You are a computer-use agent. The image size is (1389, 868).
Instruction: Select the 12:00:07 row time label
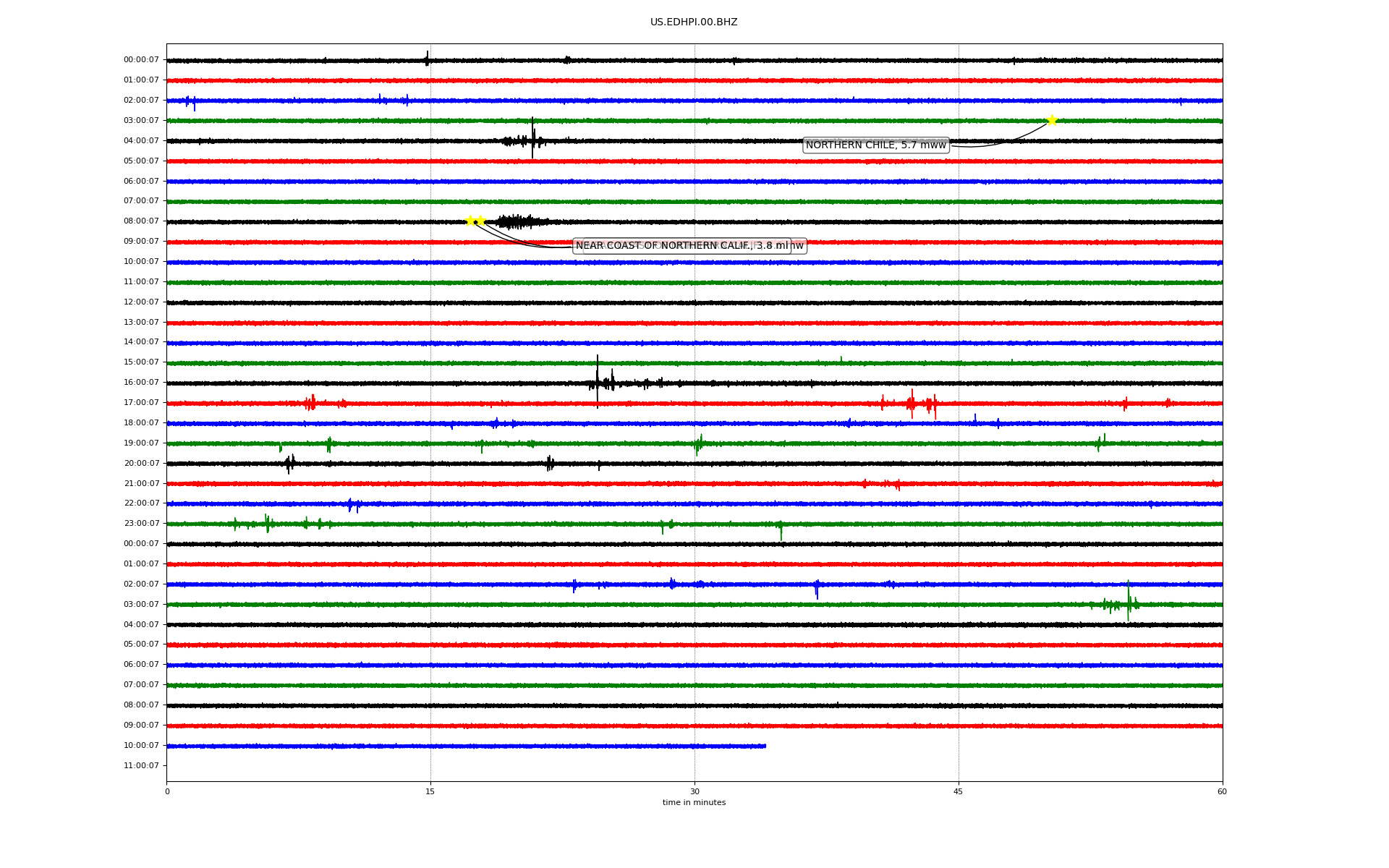click(x=141, y=302)
